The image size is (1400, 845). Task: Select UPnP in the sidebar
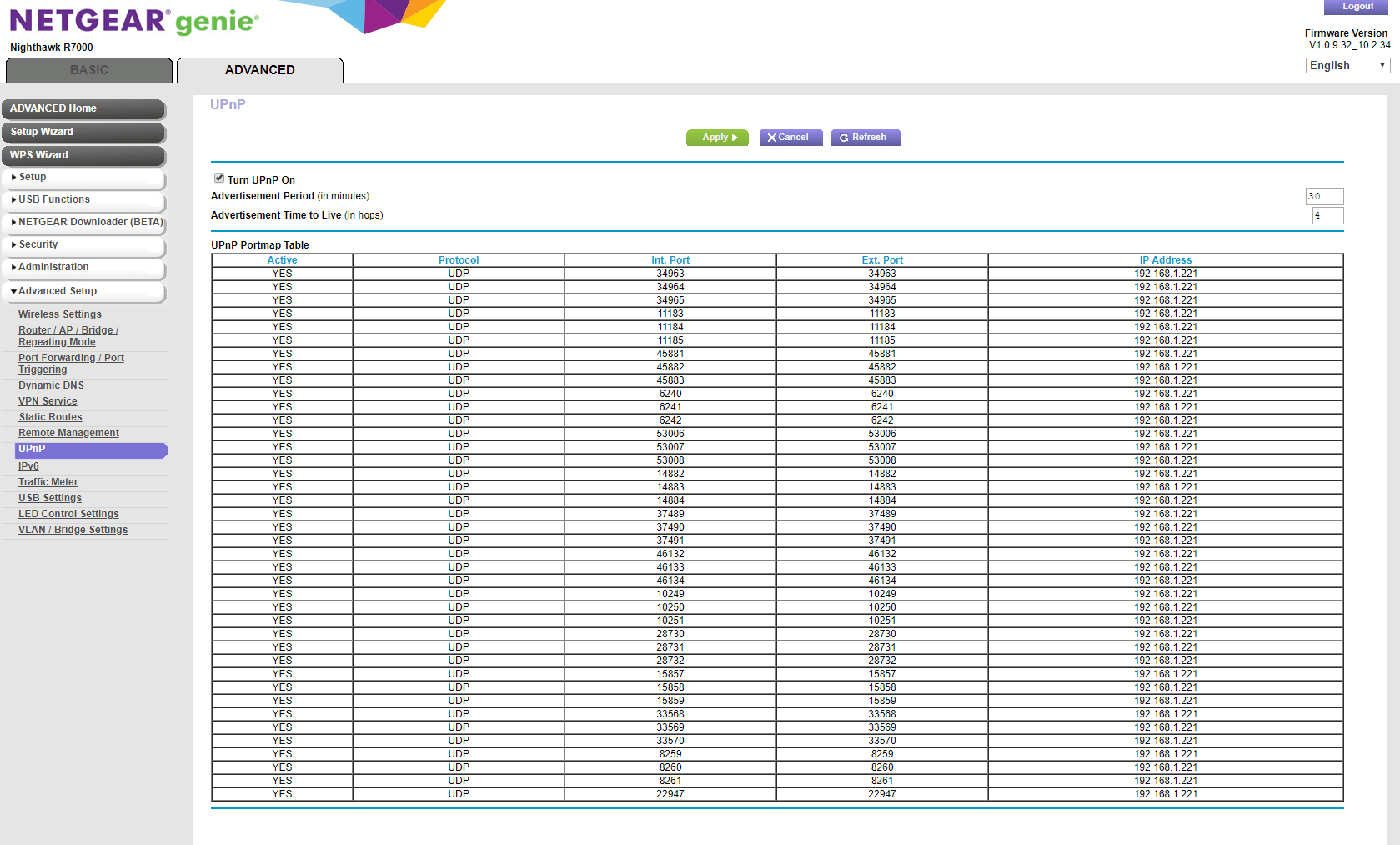tap(92, 450)
